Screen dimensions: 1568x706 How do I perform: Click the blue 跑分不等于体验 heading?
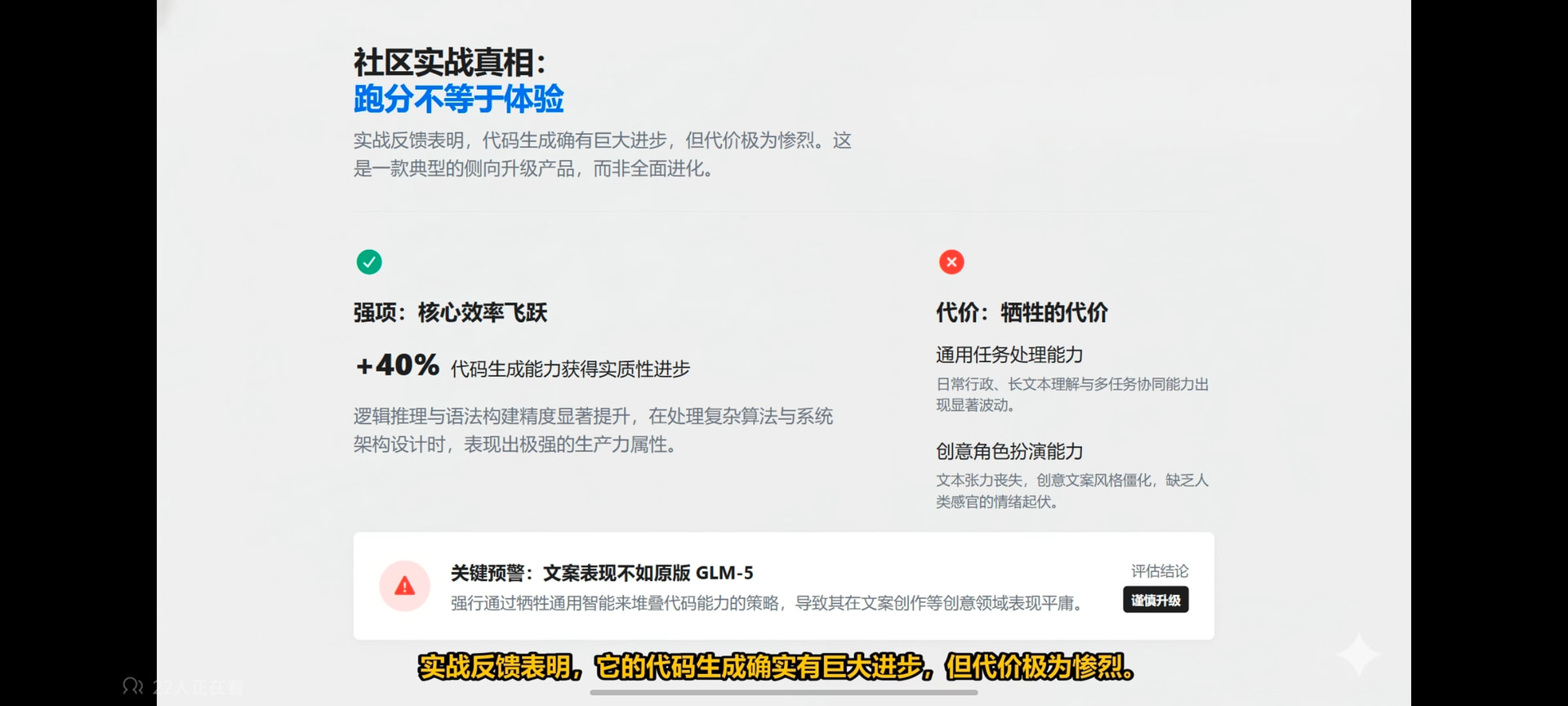[458, 99]
